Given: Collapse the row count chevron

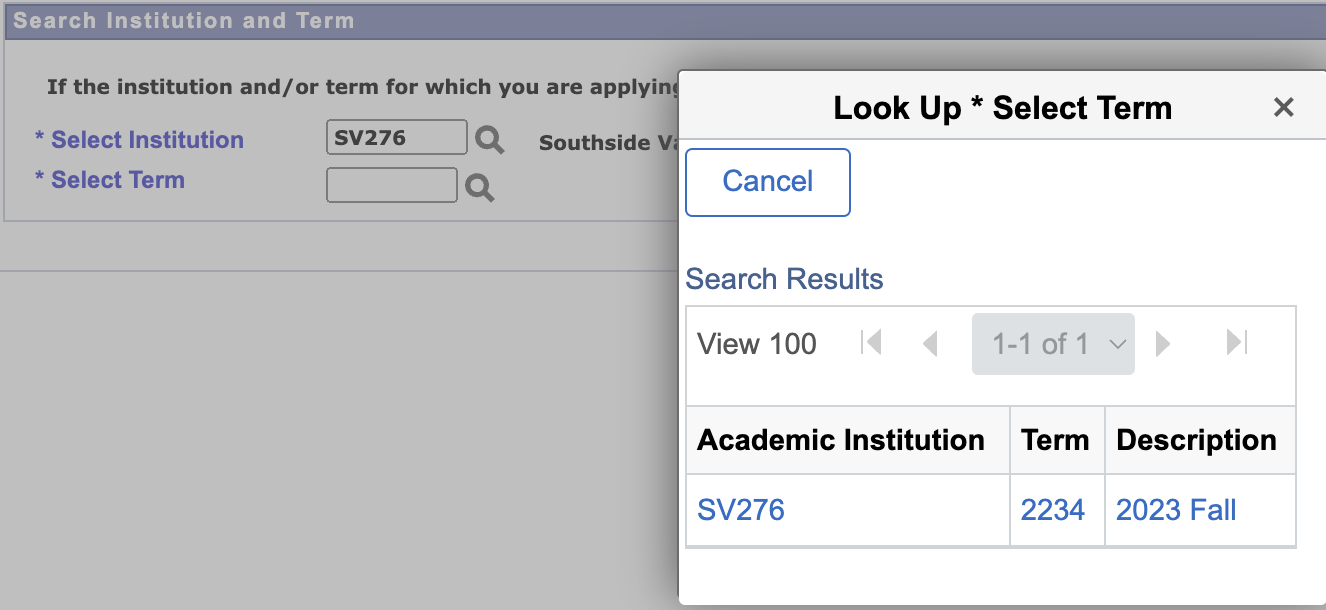Looking at the screenshot, I should click(1120, 344).
